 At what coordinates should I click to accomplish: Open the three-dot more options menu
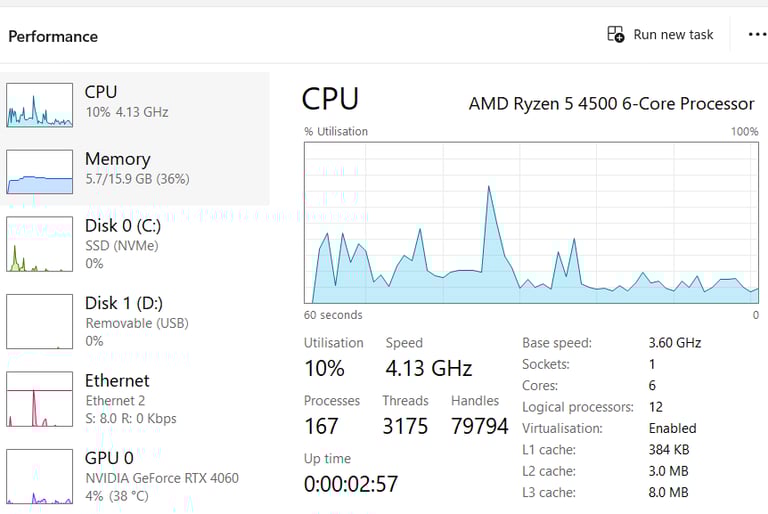click(758, 34)
